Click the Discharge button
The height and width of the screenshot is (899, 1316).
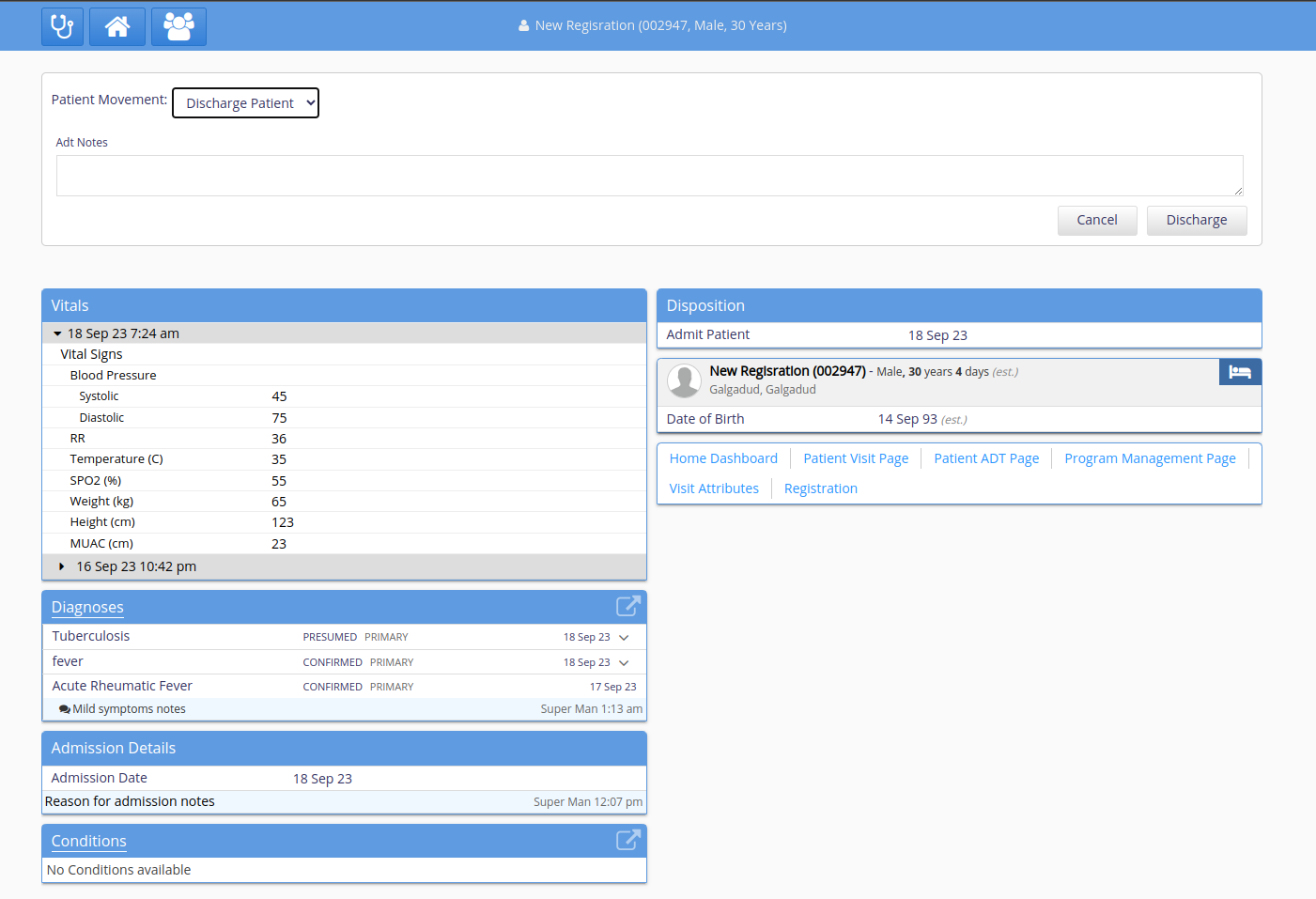[1197, 220]
